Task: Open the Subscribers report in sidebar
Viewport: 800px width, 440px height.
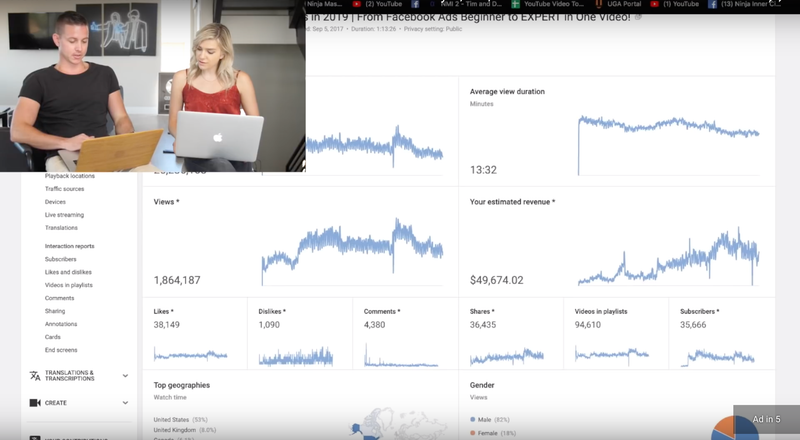Action: (60, 259)
